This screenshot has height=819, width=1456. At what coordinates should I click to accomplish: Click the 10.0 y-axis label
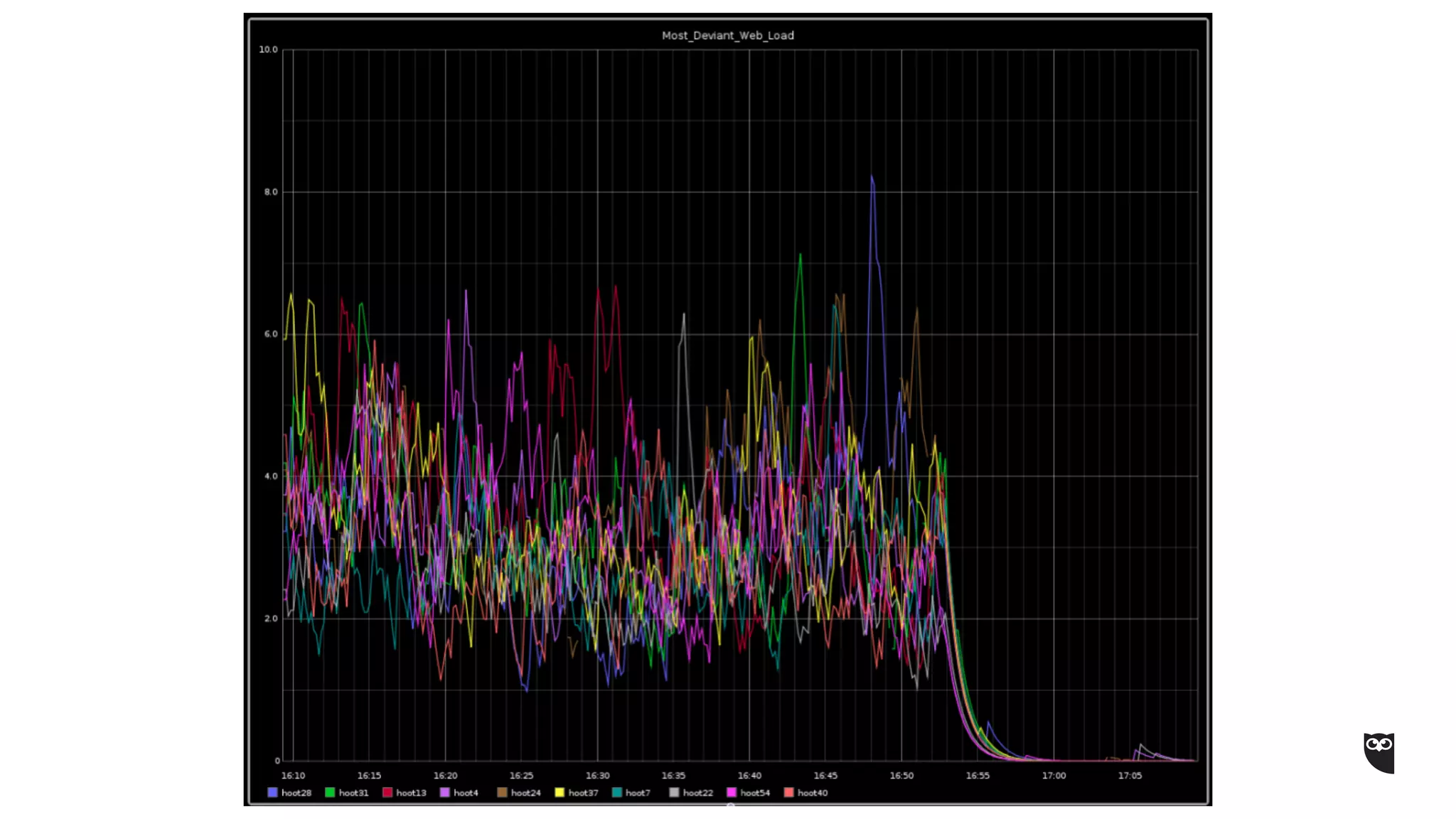coord(268,50)
